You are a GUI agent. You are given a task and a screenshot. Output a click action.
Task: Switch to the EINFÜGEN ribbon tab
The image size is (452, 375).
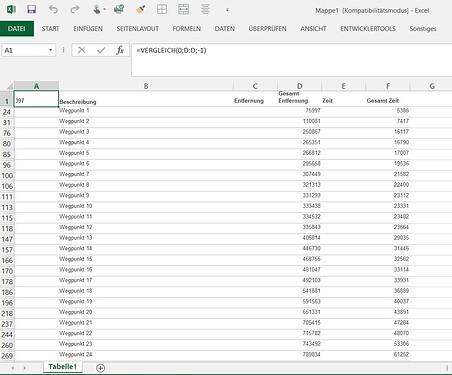(88, 29)
